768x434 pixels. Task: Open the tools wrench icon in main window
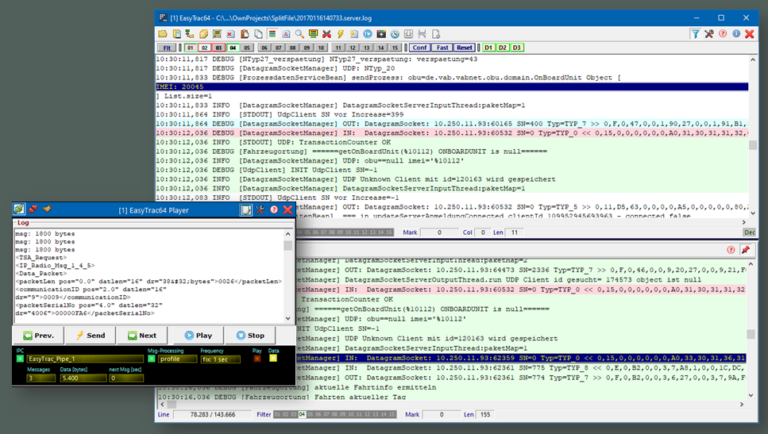pyautogui.click(x=709, y=34)
